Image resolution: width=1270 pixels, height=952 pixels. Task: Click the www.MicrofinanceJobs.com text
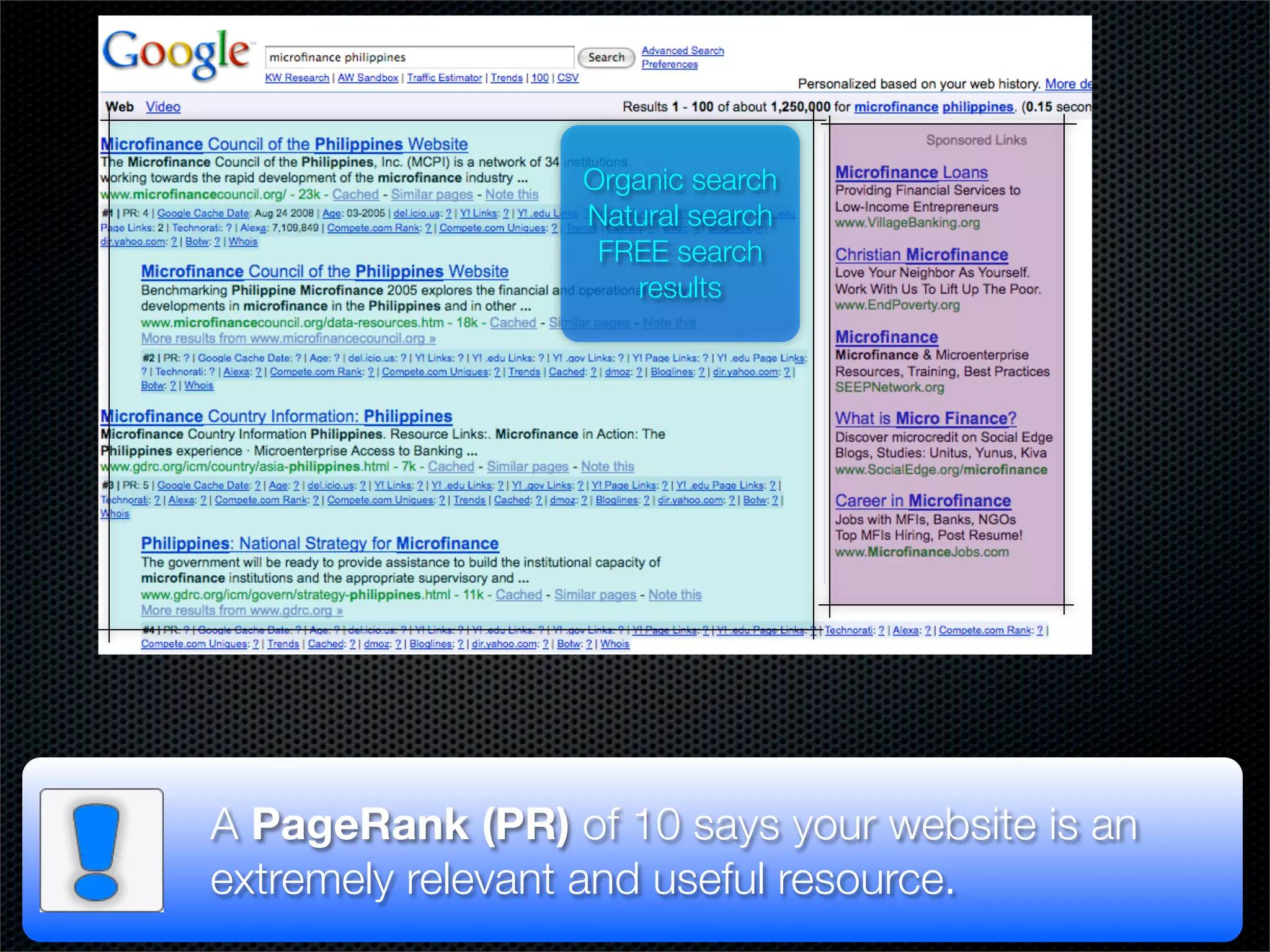point(922,552)
